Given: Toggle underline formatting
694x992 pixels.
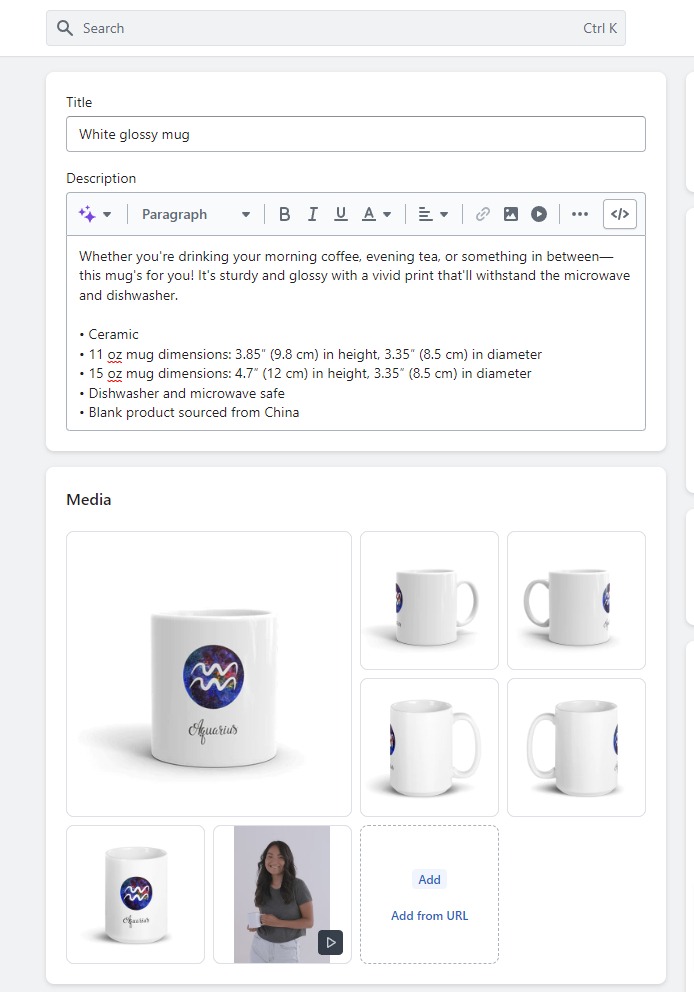Looking at the screenshot, I should [x=340, y=214].
